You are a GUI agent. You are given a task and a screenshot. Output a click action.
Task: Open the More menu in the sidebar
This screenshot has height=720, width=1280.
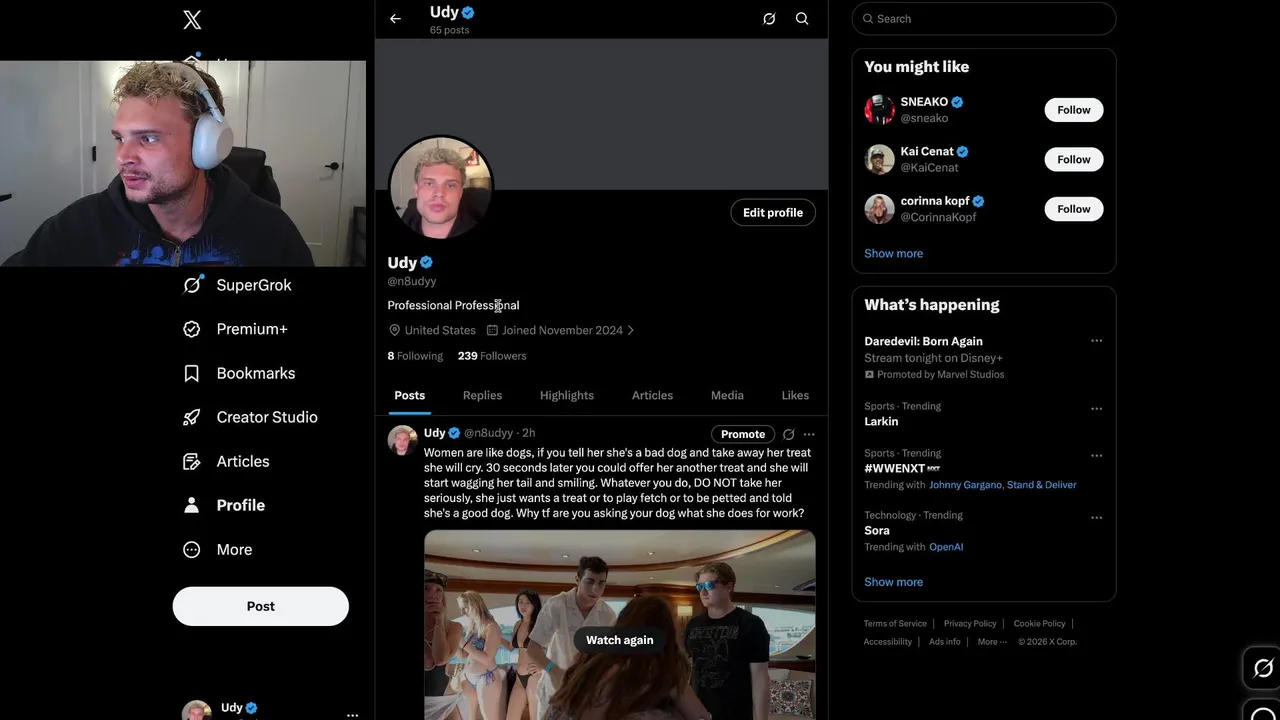218,549
